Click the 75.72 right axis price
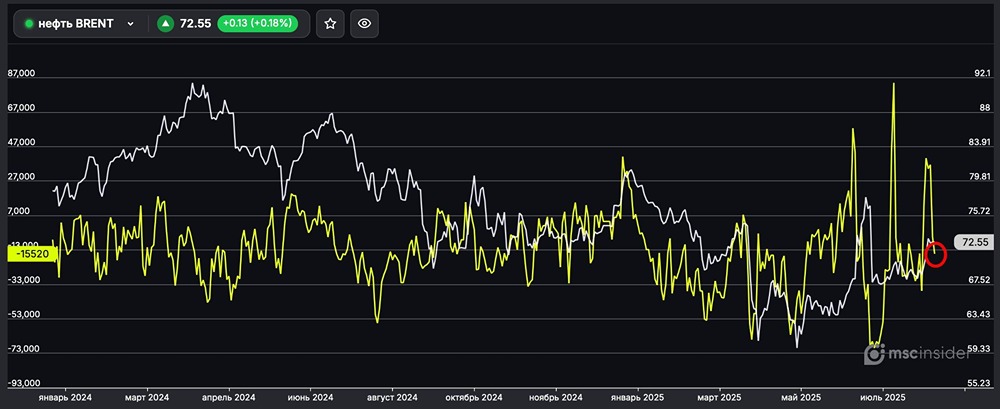This screenshot has width=1000, height=409. 978,211
